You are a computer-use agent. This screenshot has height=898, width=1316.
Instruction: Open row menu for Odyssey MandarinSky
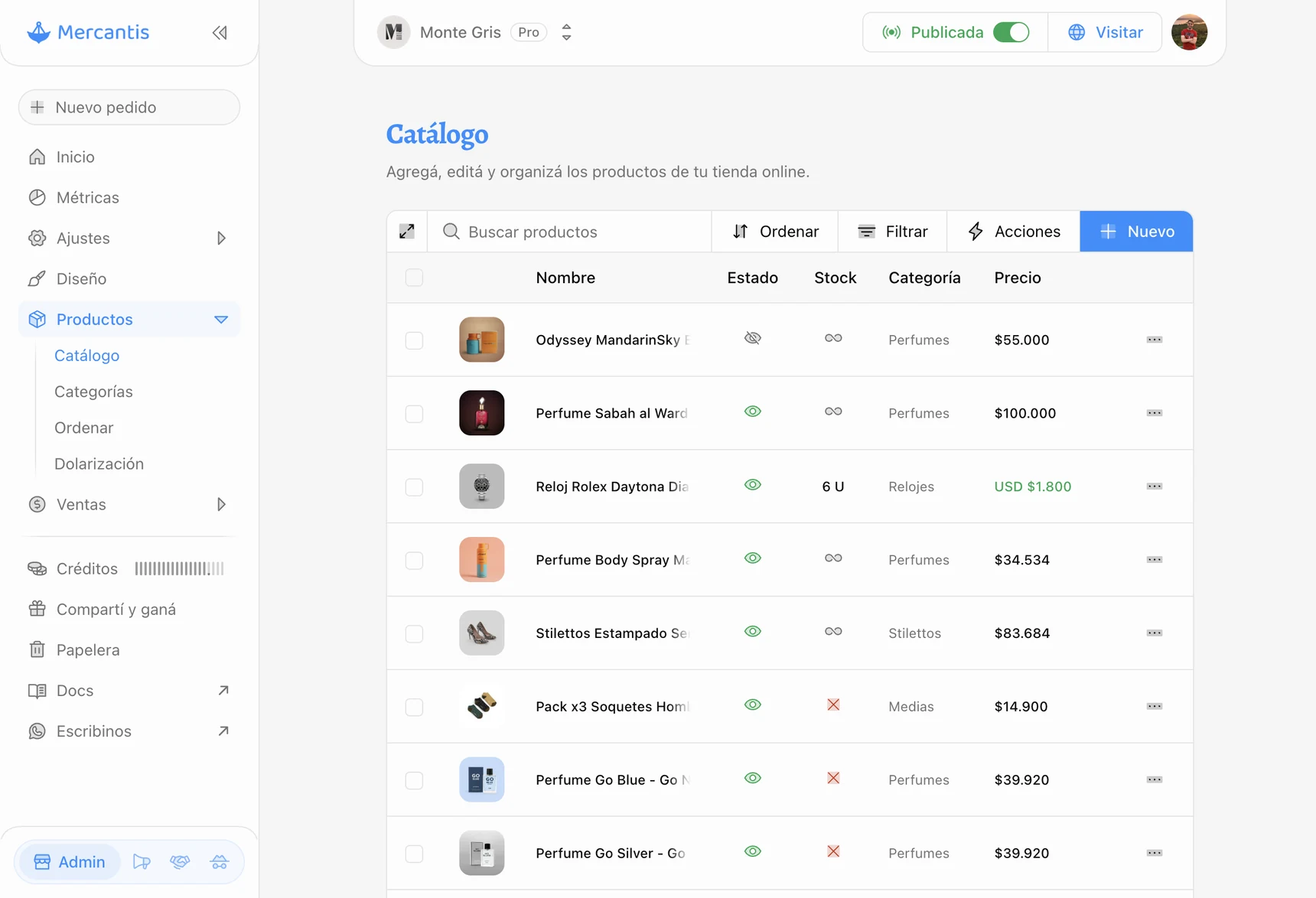(x=1155, y=340)
